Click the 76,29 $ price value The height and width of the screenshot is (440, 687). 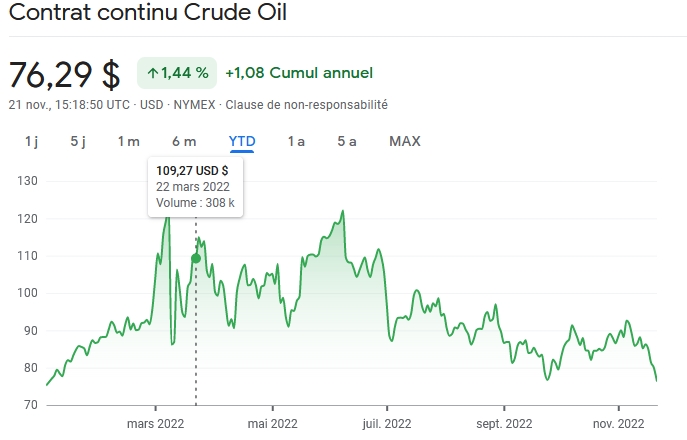click(x=64, y=74)
